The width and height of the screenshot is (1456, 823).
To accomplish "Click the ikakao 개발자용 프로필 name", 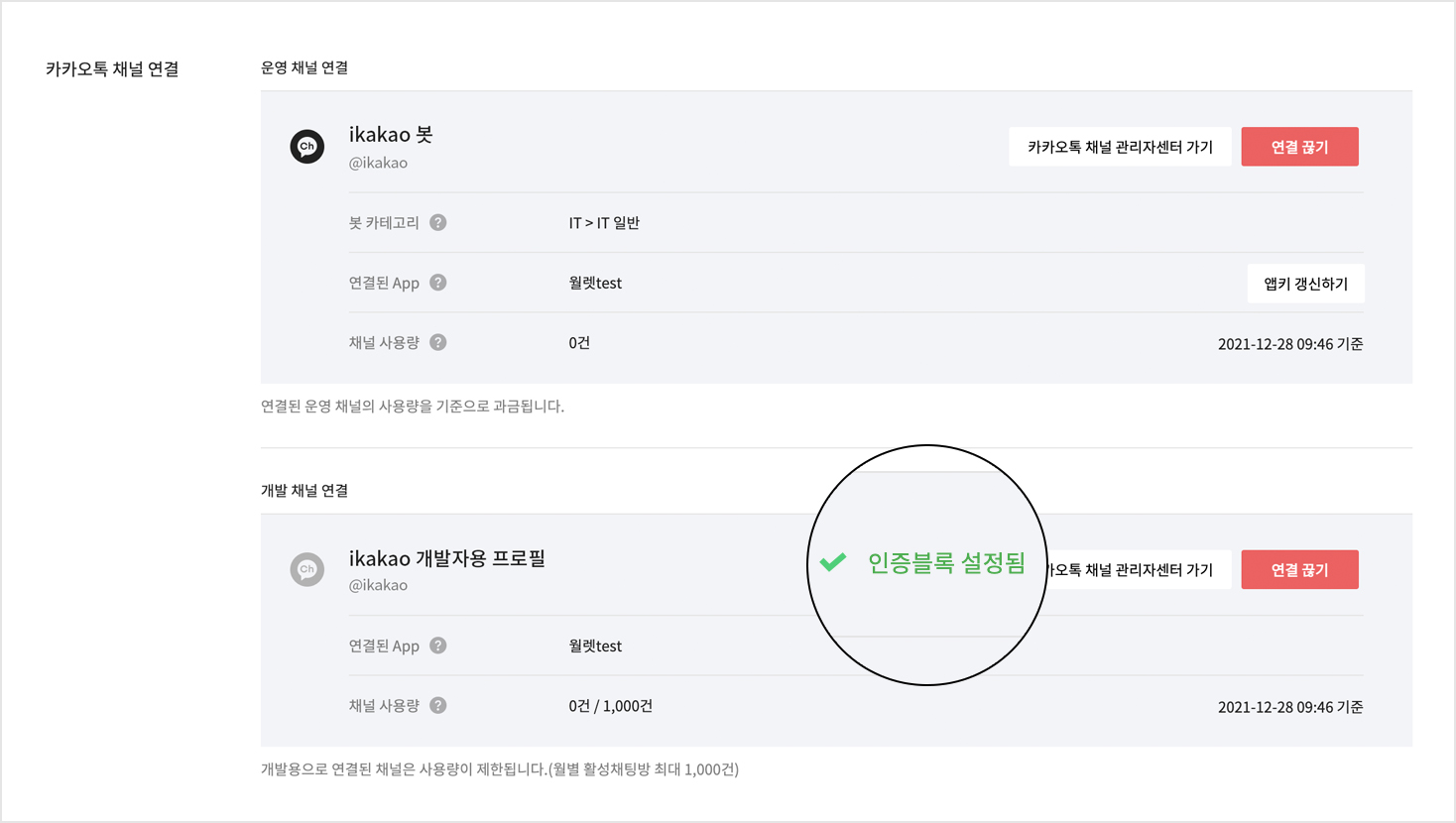I will click(446, 558).
